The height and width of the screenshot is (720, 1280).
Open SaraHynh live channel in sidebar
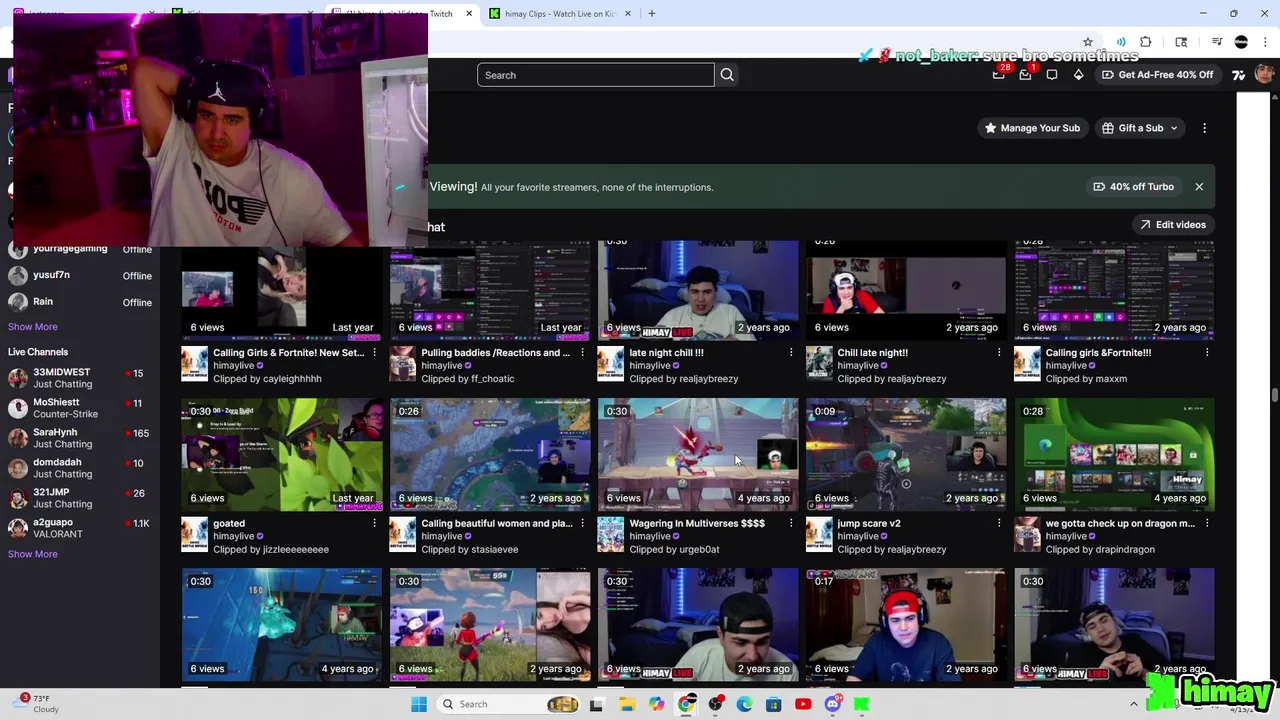pyautogui.click(x=80, y=438)
